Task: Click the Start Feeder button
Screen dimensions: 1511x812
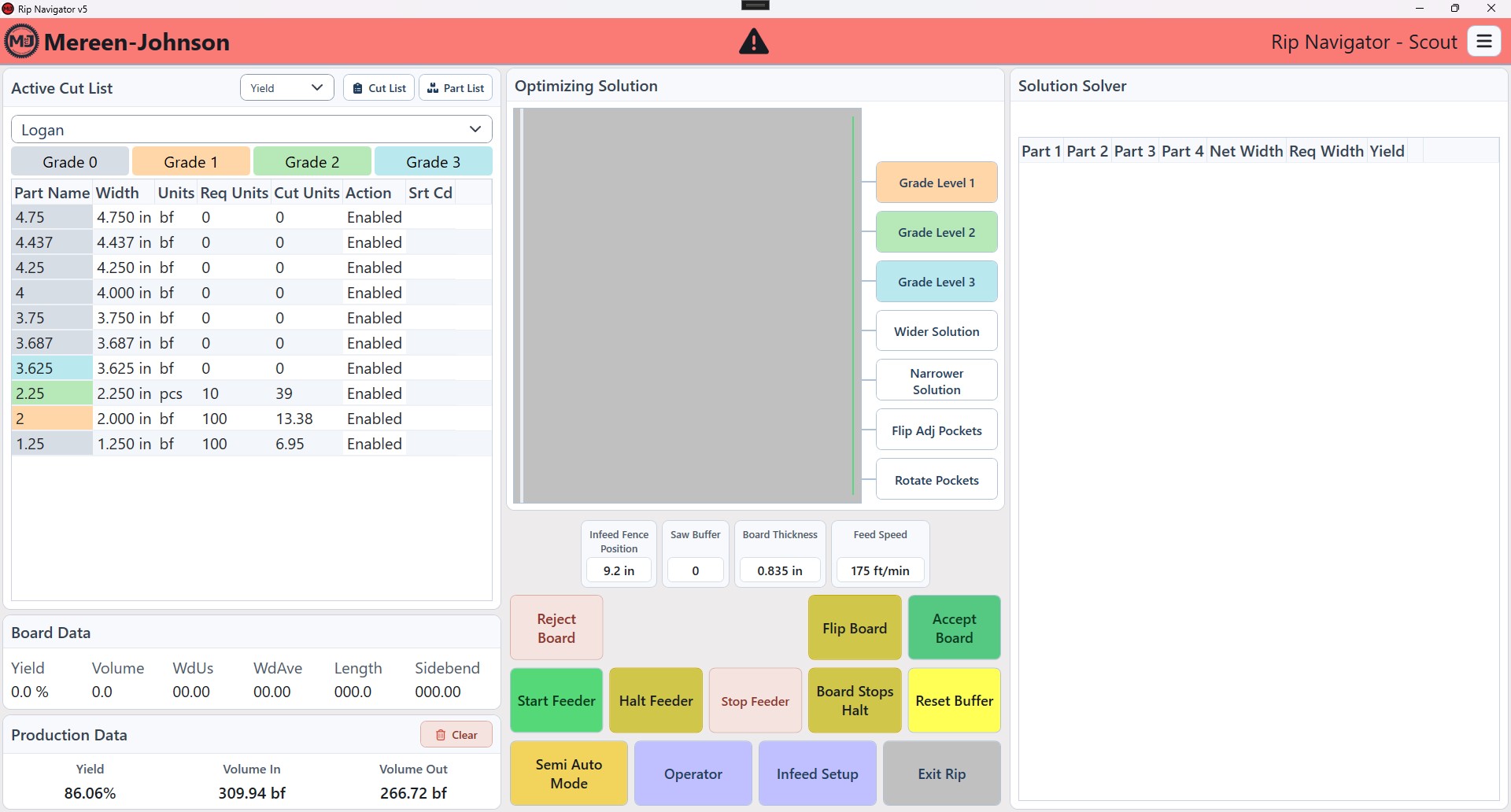Action: pyautogui.click(x=556, y=700)
